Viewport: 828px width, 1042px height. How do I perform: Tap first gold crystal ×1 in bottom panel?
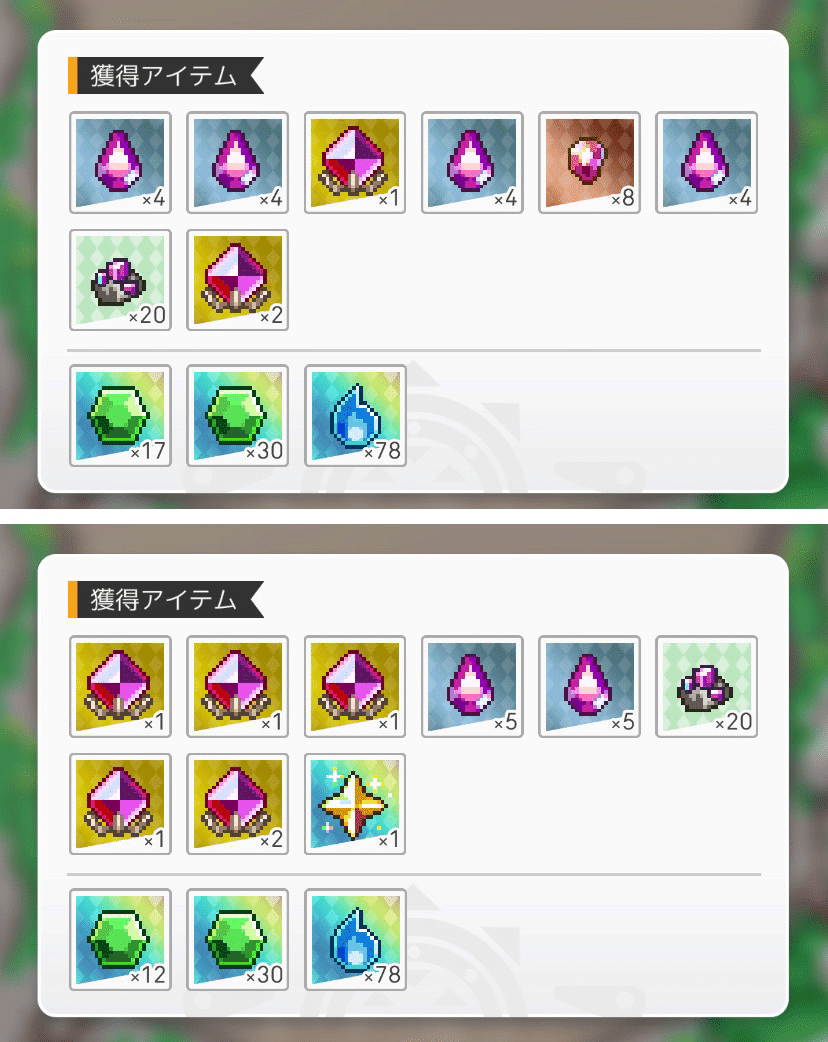pos(120,686)
